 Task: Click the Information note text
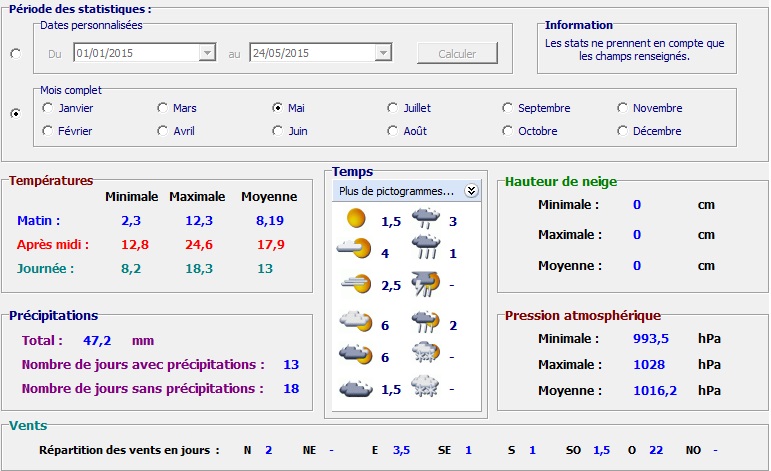tap(634, 50)
